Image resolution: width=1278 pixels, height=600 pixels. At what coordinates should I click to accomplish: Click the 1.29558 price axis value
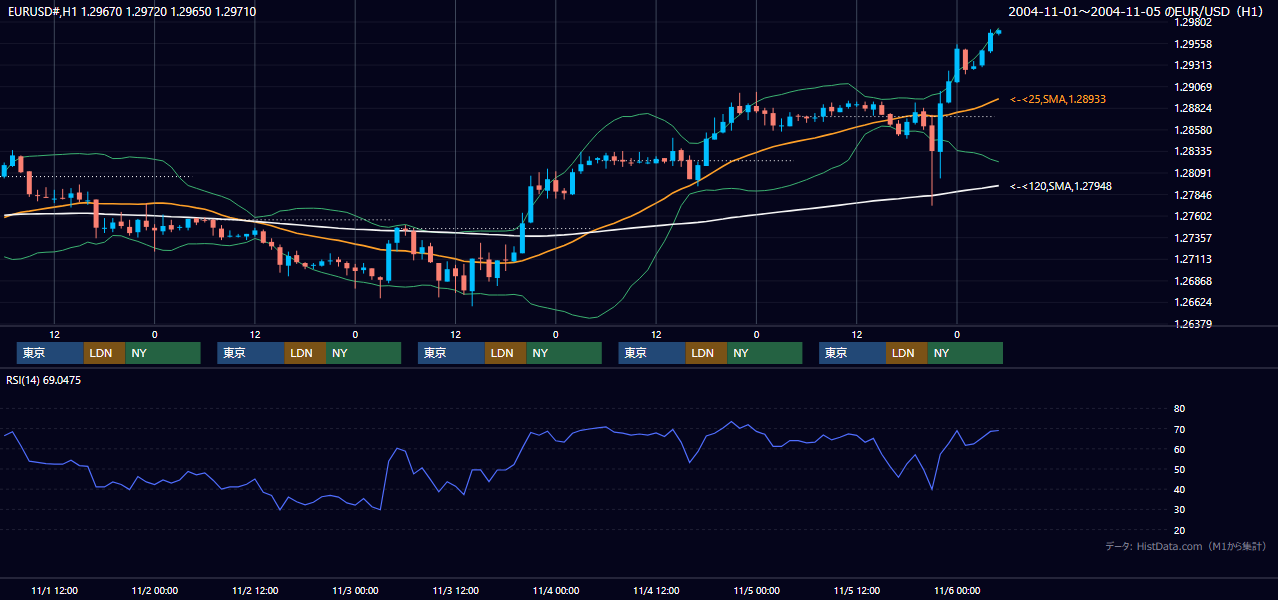(x=1193, y=44)
